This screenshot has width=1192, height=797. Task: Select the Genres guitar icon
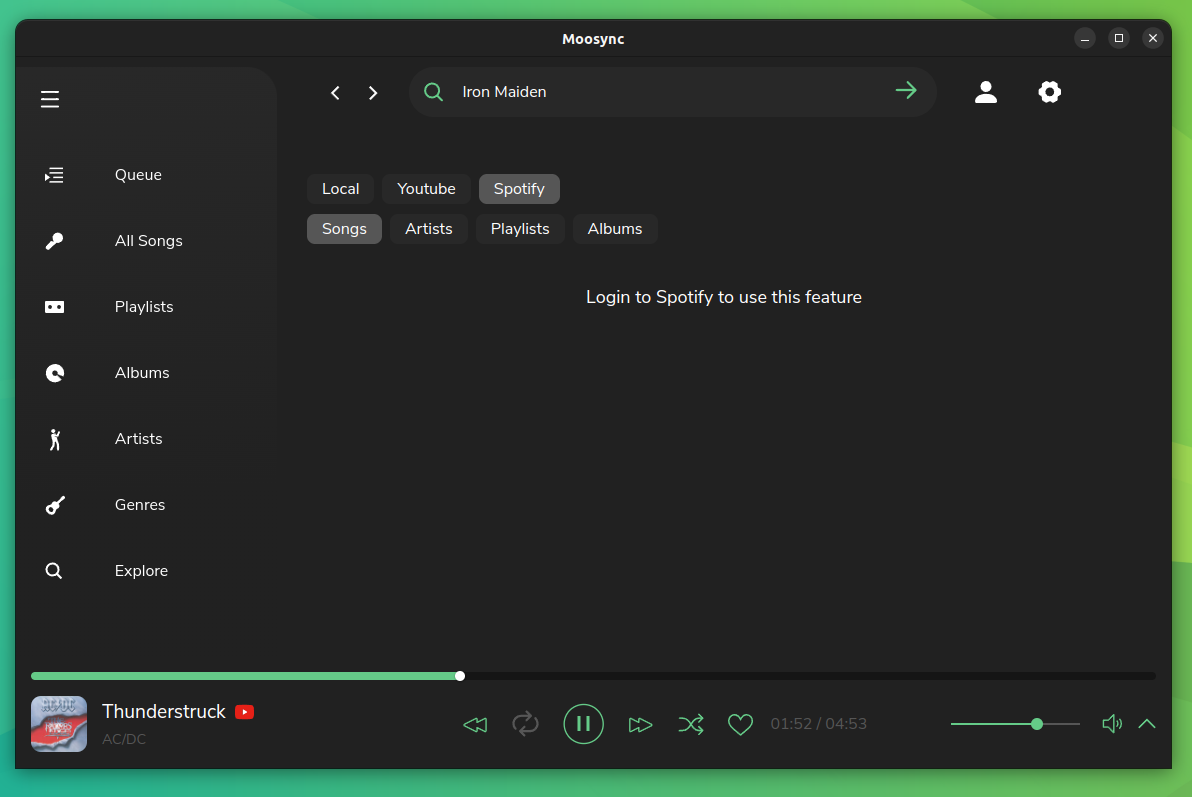click(54, 504)
